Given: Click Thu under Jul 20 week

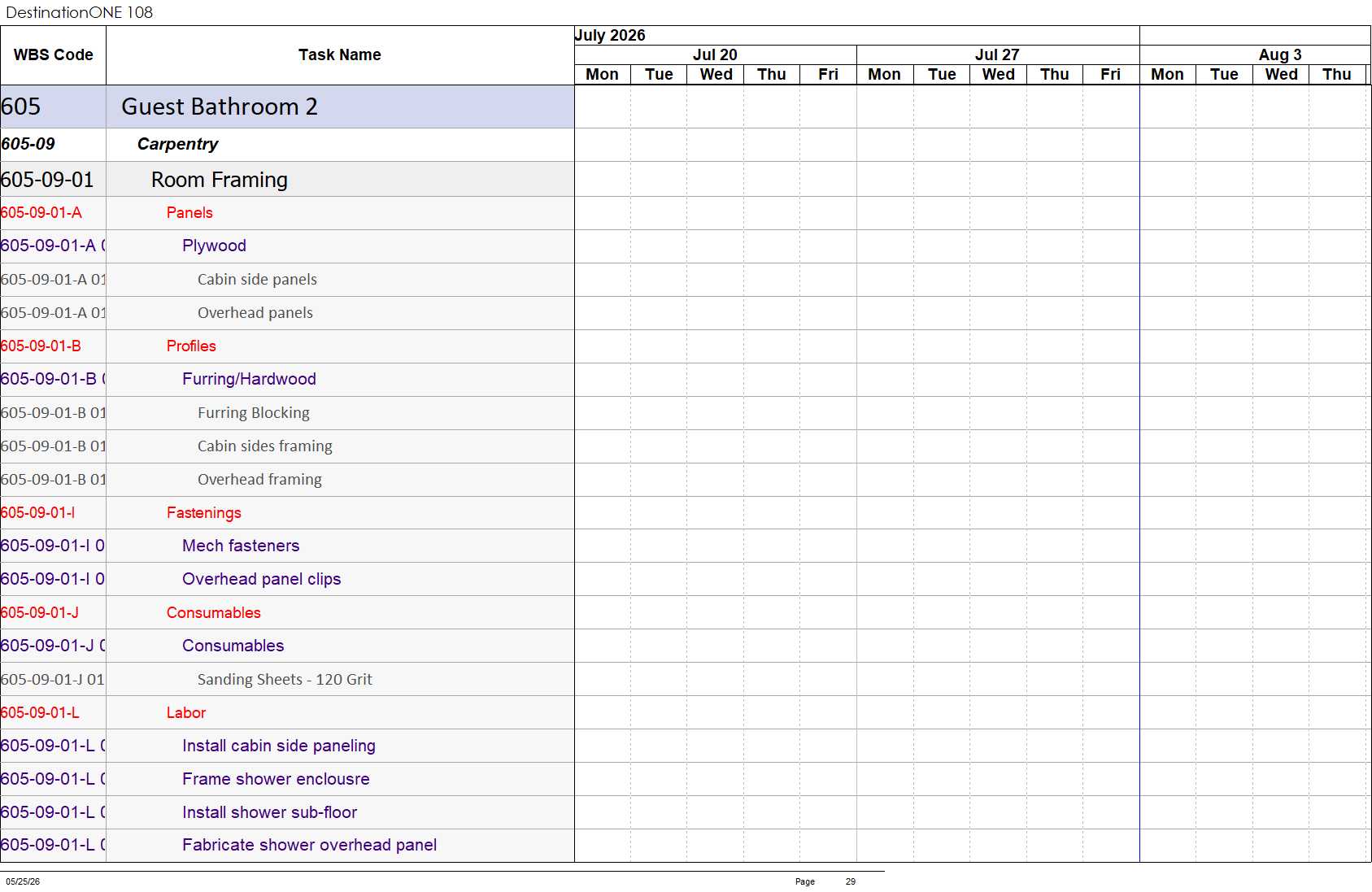Looking at the screenshot, I should (x=772, y=74).
